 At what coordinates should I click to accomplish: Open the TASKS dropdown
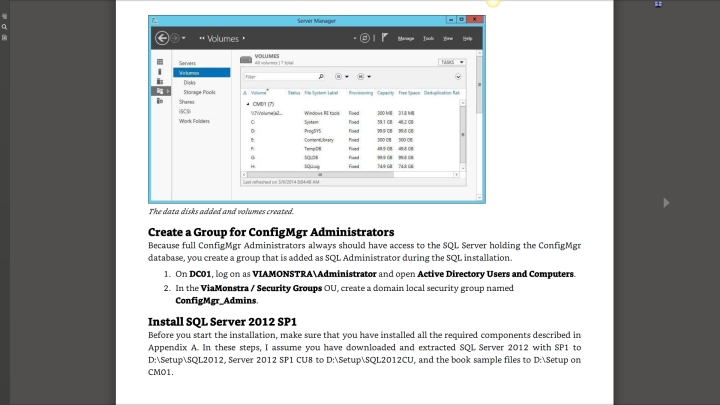453,62
